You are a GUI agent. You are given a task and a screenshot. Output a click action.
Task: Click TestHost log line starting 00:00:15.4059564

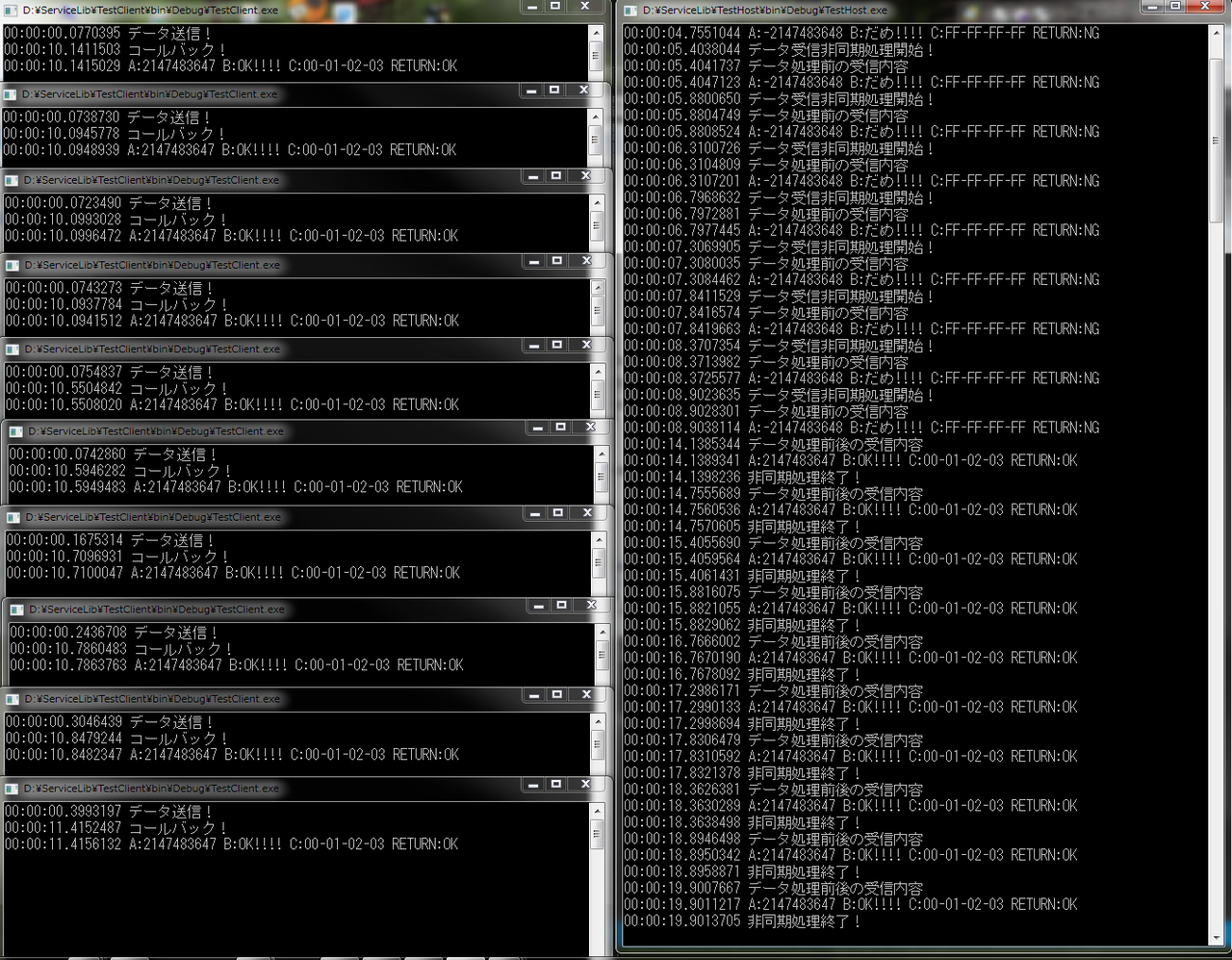point(851,559)
